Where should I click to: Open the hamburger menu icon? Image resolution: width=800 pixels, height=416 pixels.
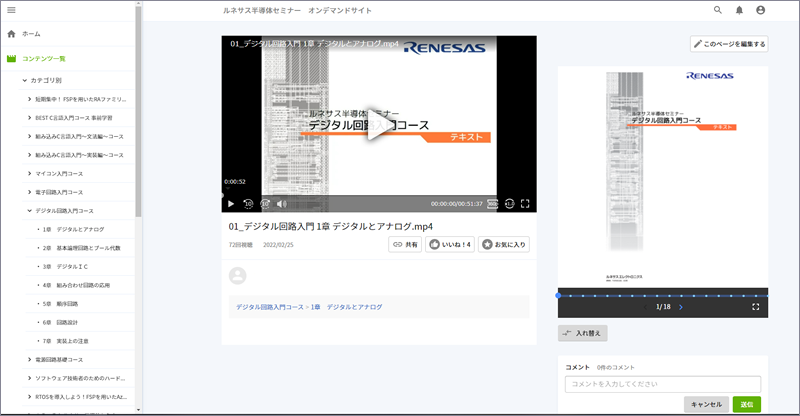[x=11, y=10]
